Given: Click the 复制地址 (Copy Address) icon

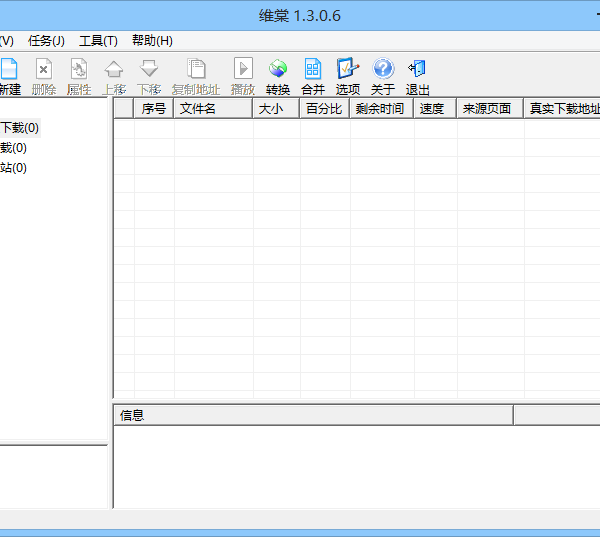Looking at the screenshot, I should click(x=196, y=69).
